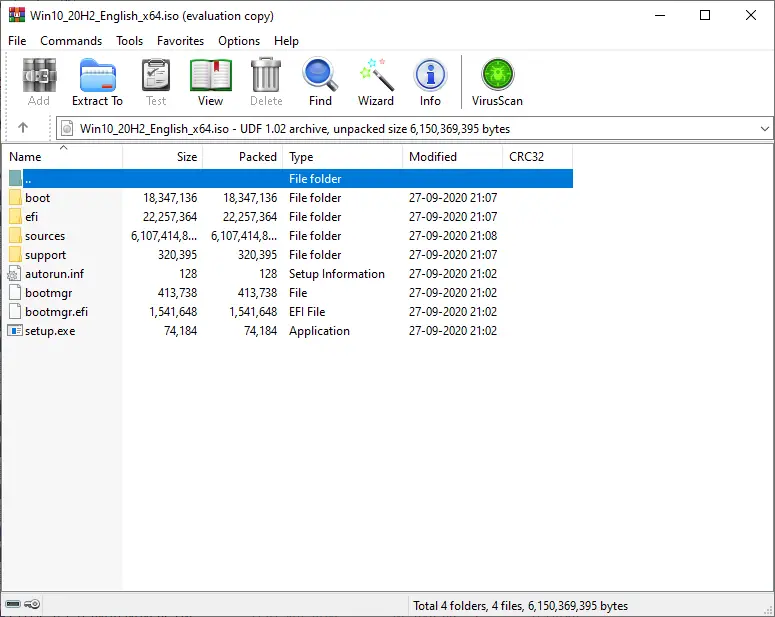The height and width of the screenshot is (617, 775).
Task: Open the Options menu
Action: coord(239,41)
